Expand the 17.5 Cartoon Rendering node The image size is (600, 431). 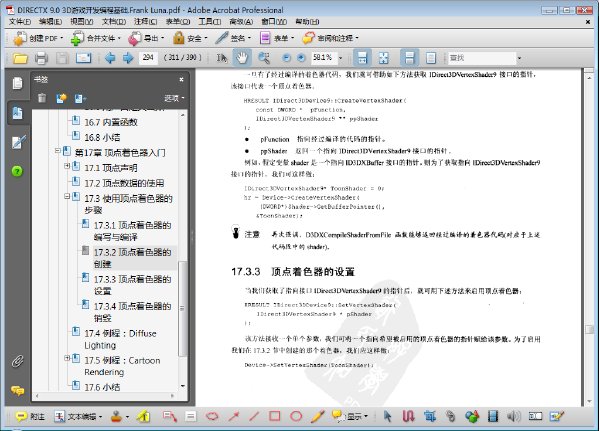coord(67,358)
